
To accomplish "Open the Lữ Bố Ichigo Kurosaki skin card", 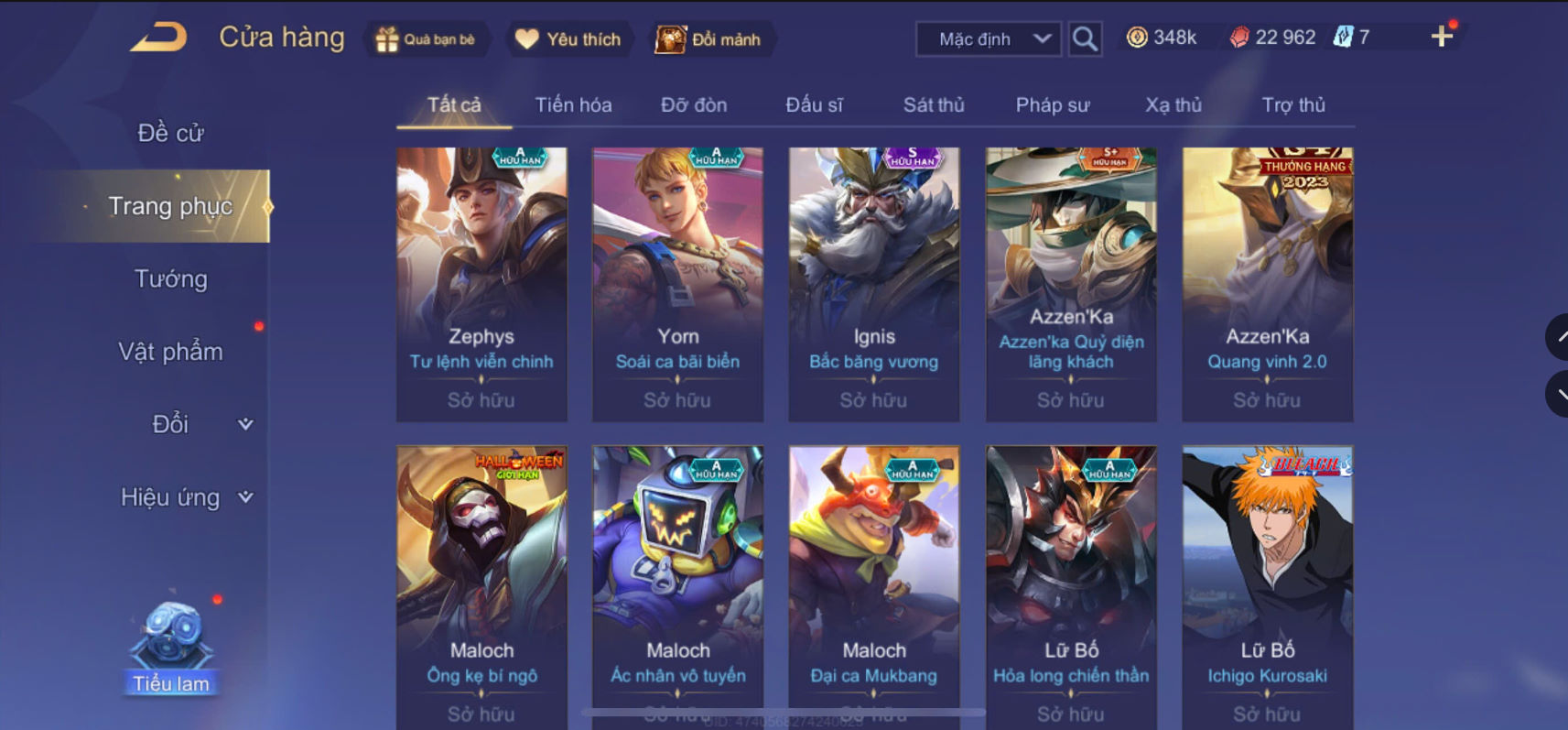I will pyautogui.click(x=1267, y=586).
